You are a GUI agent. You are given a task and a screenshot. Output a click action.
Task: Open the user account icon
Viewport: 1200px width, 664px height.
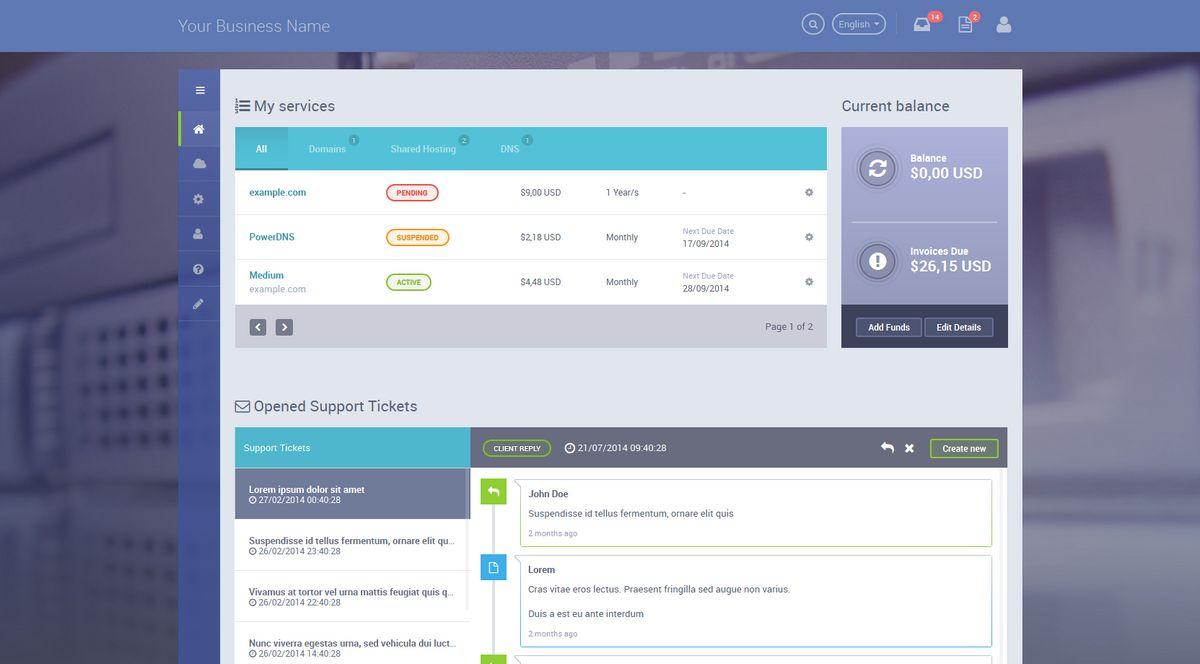click(1004, 25)
